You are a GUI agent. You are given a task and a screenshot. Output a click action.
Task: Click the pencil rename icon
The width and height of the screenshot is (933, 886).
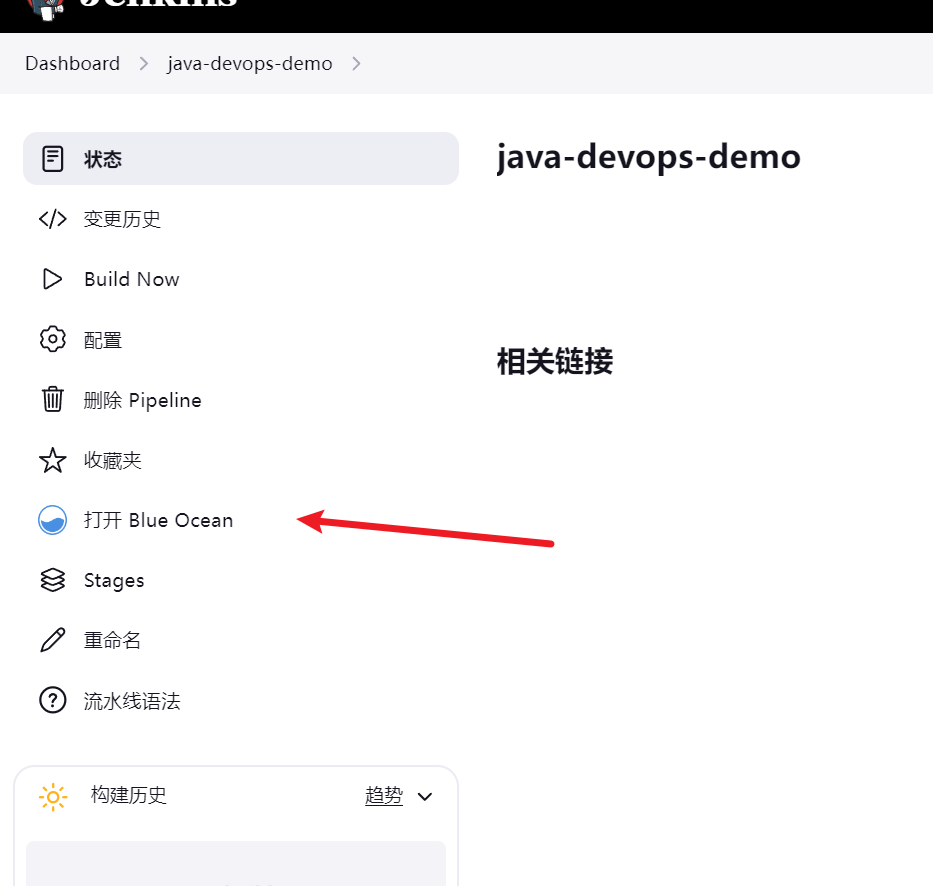[52, 640]
